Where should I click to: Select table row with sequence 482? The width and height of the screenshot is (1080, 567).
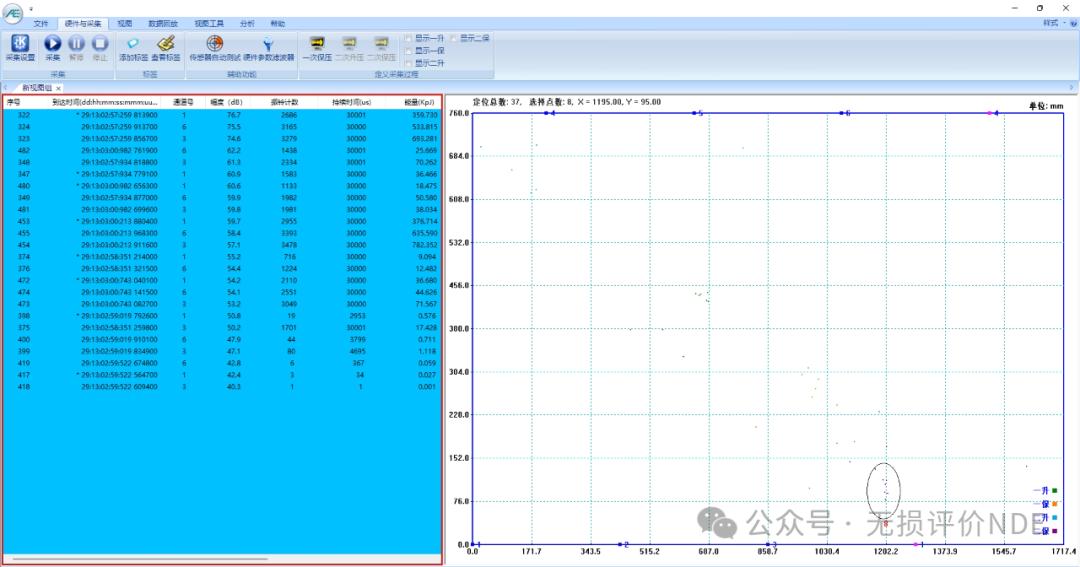(222, 150)
